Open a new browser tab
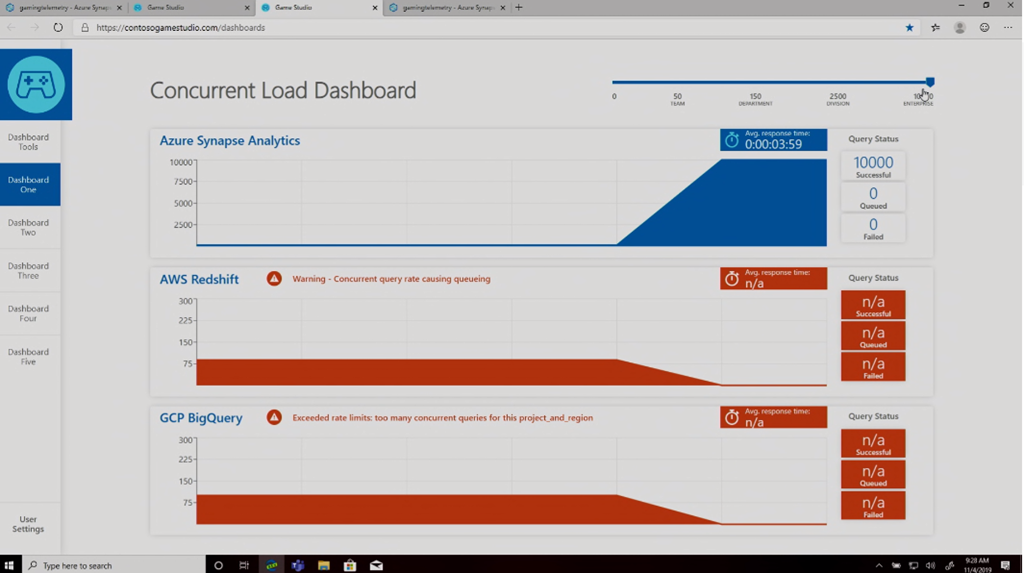Image resolution: width=1024 pixels, height=573 pixels. 518,7
